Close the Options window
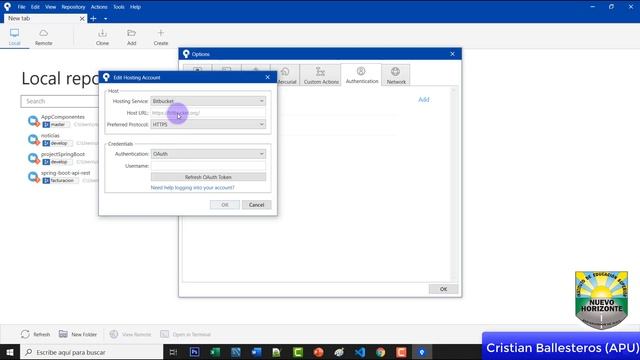The image size is (640, 360). click(x=452, y=54)
